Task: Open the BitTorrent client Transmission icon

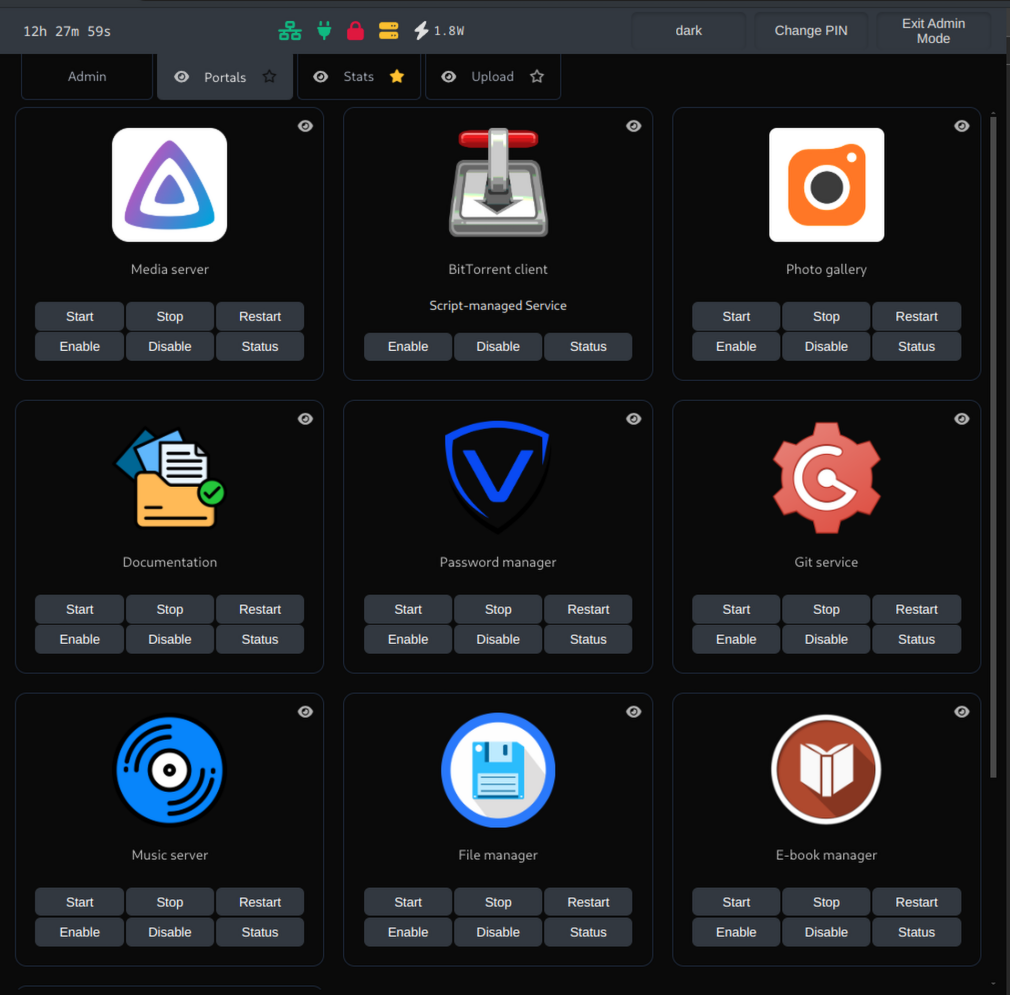Action: (498, 182)
